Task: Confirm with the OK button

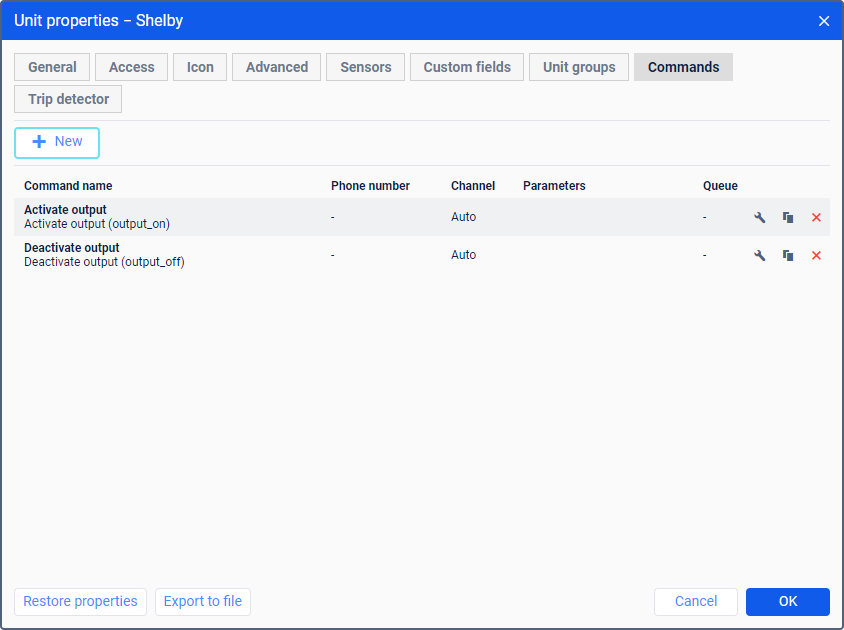Action: [788, 601]
